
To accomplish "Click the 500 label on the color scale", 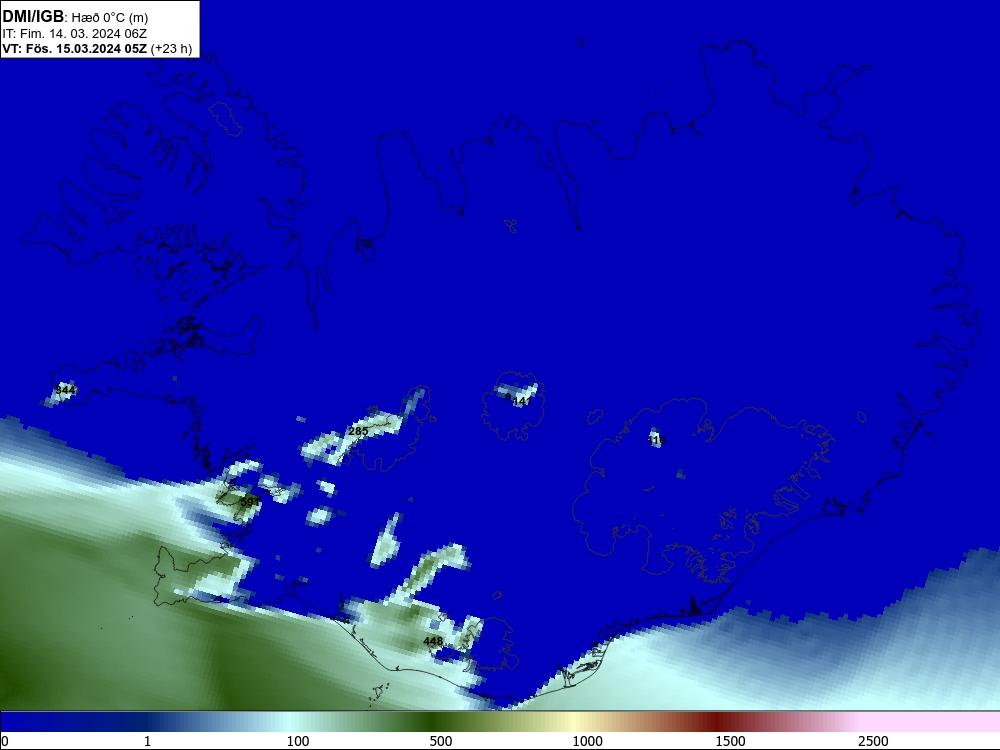I will point(441,741).
